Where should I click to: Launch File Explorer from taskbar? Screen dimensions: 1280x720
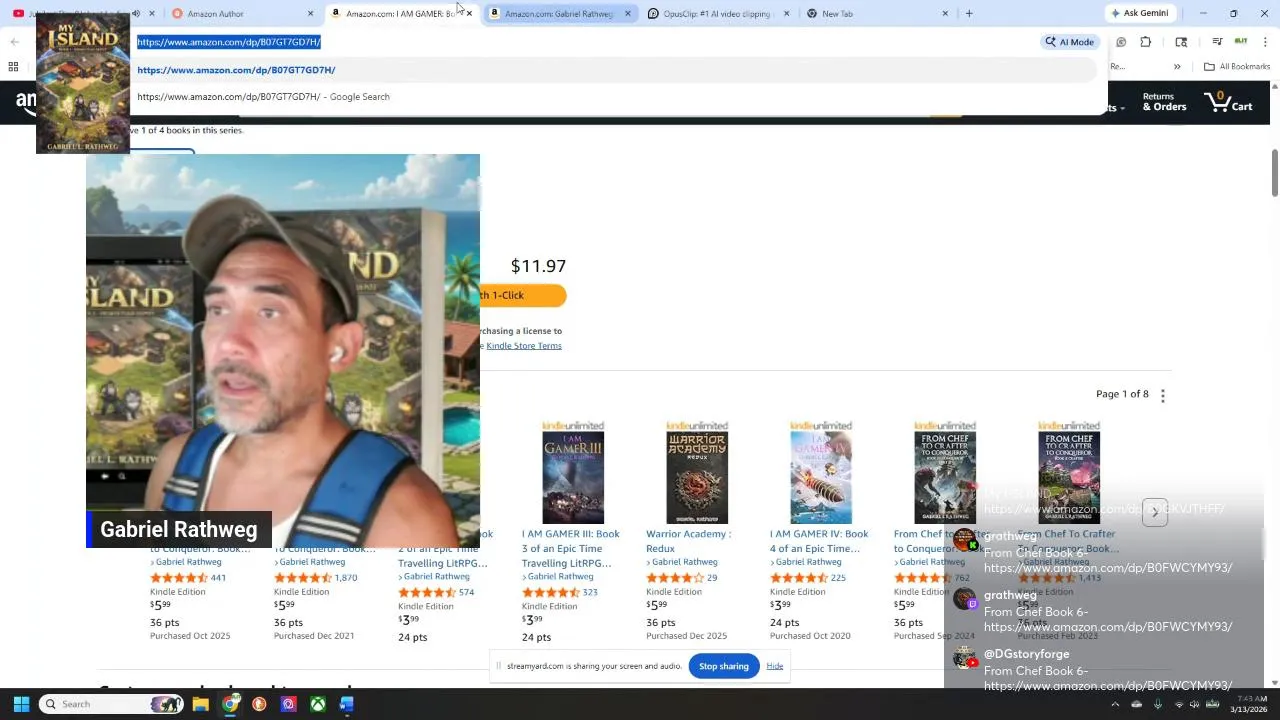(201, 704)
